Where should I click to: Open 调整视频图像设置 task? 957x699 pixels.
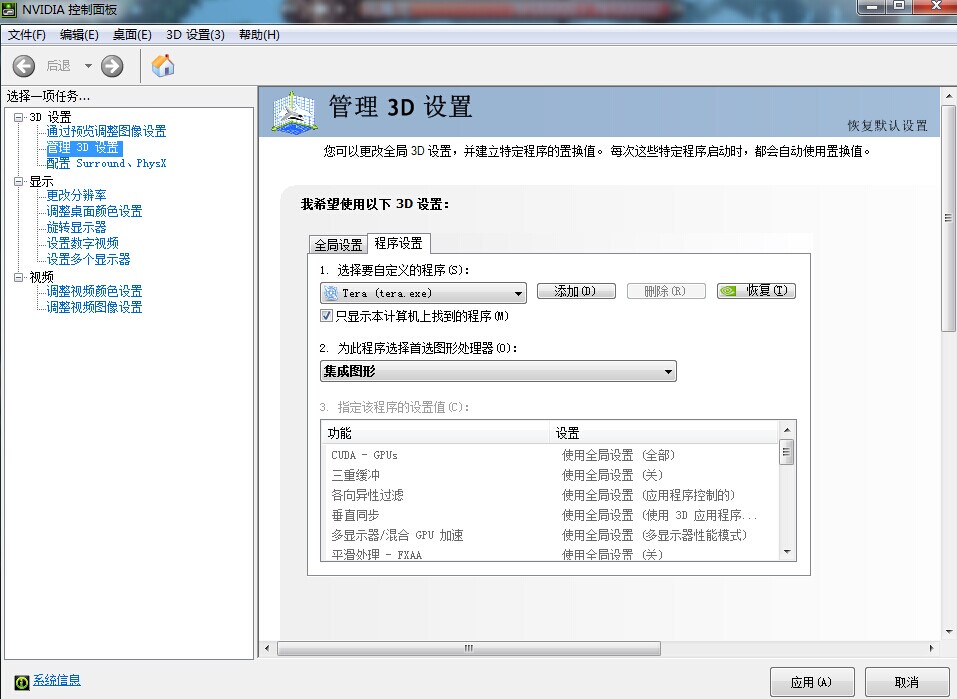(95, 307)
